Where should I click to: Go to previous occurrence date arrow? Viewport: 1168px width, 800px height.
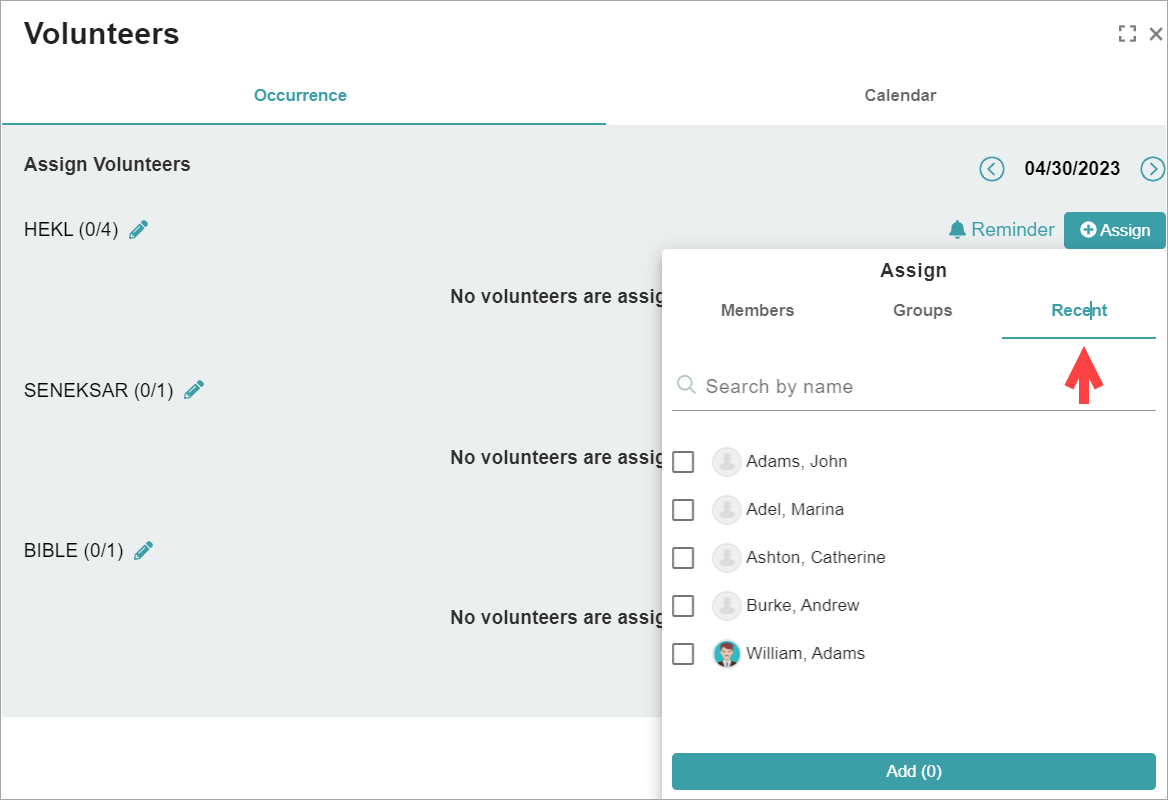point(991,169)
